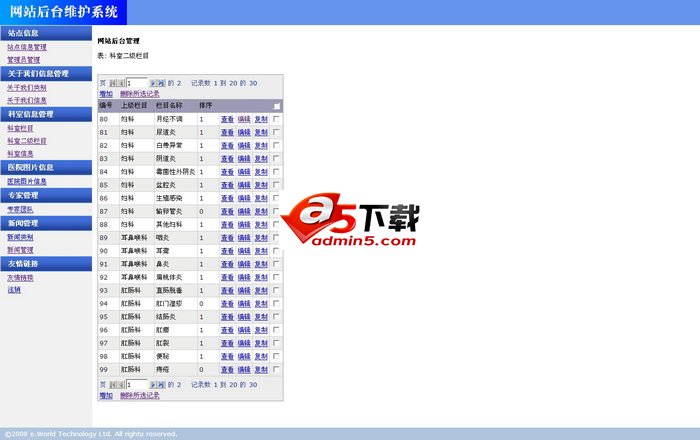This screenshot has width=700, height=440.
Task: Open the 科室信息管理 section header
Action: [x=46, y=114]
